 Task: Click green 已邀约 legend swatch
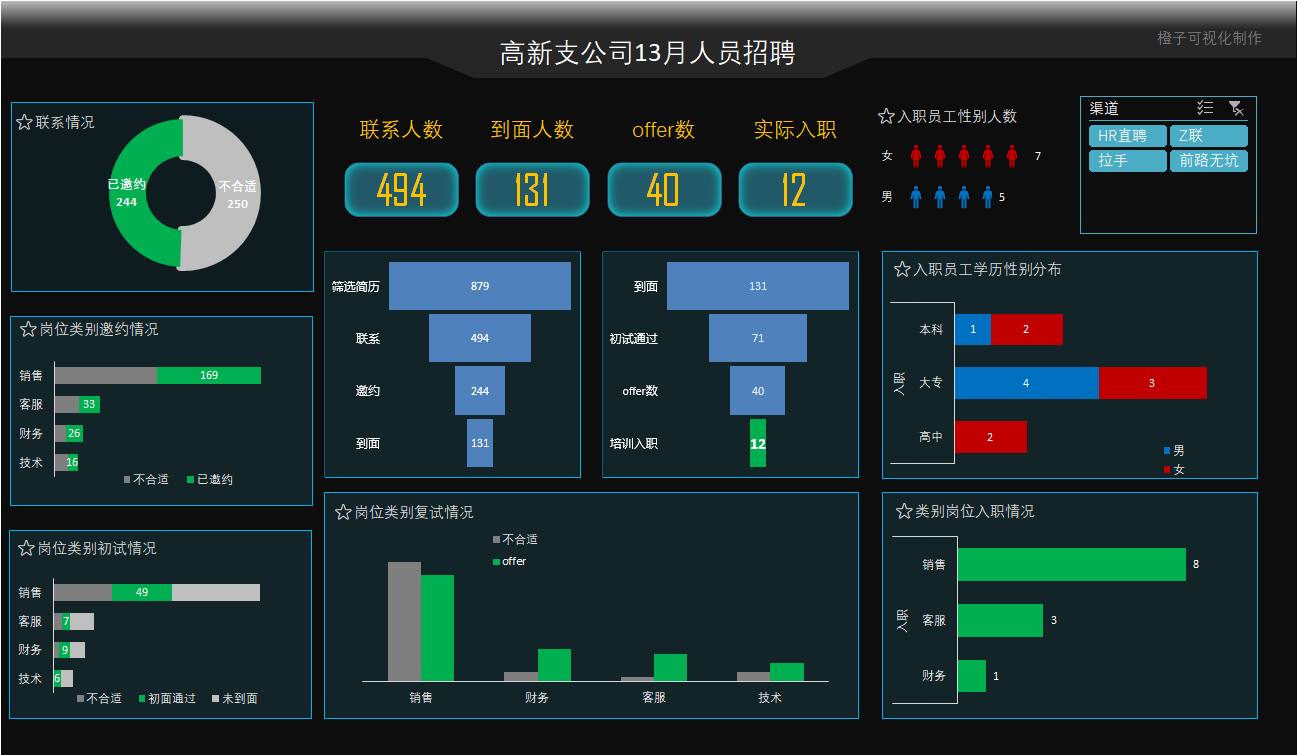point(190,480)
